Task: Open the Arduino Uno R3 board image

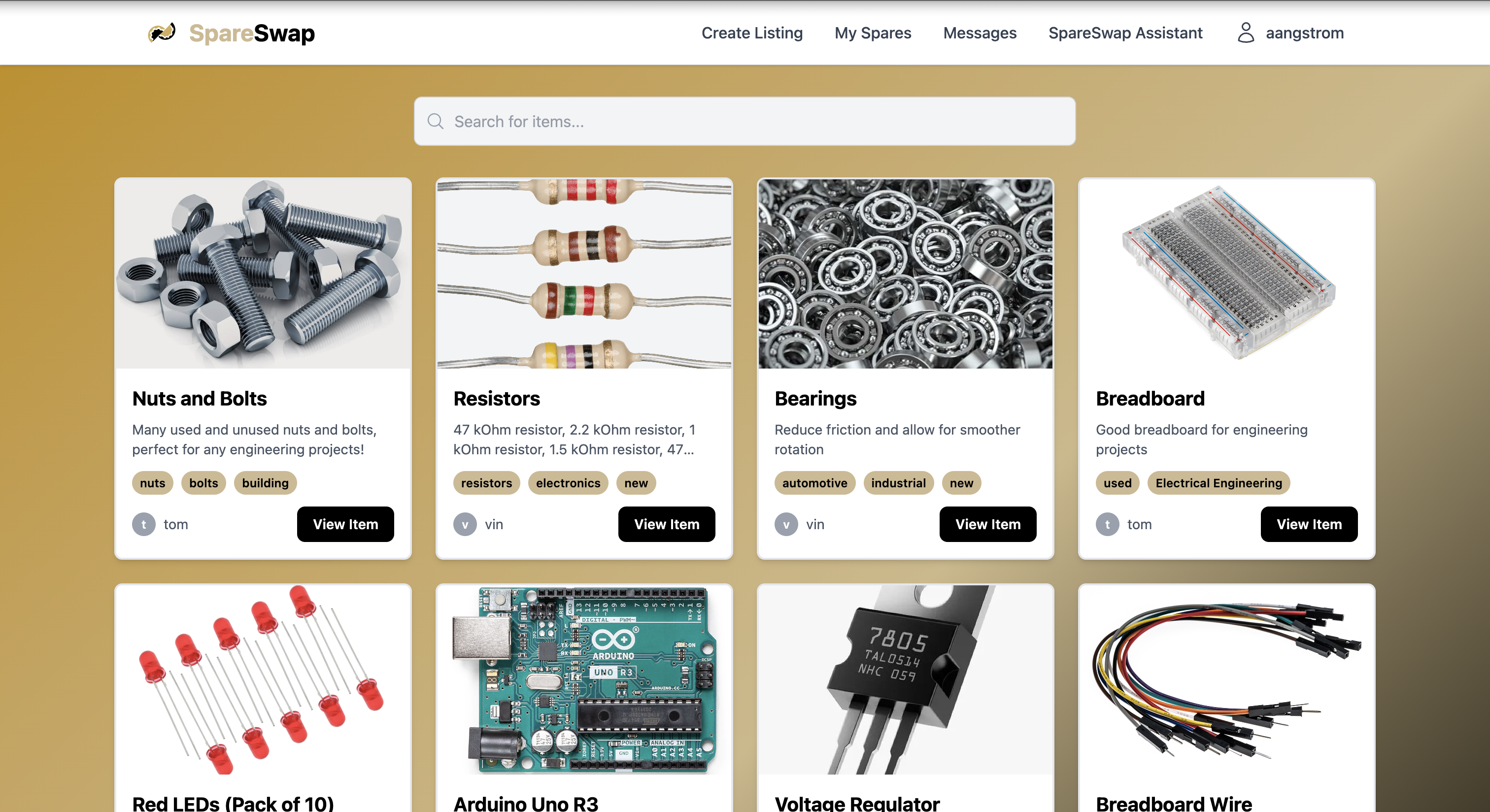Action: pos(583,679)
